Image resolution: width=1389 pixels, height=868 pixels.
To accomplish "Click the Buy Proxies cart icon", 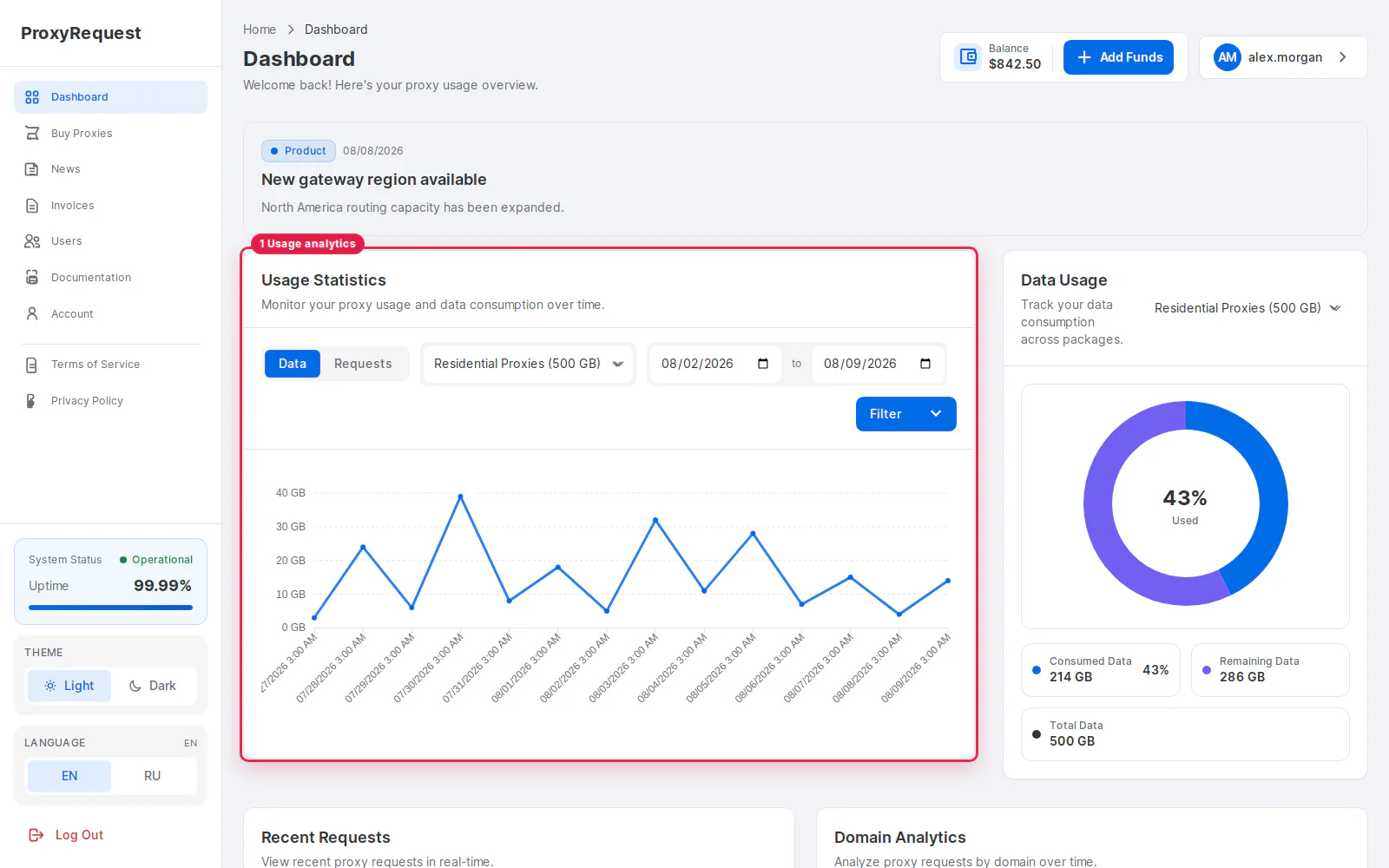I will tap(32, 133).
